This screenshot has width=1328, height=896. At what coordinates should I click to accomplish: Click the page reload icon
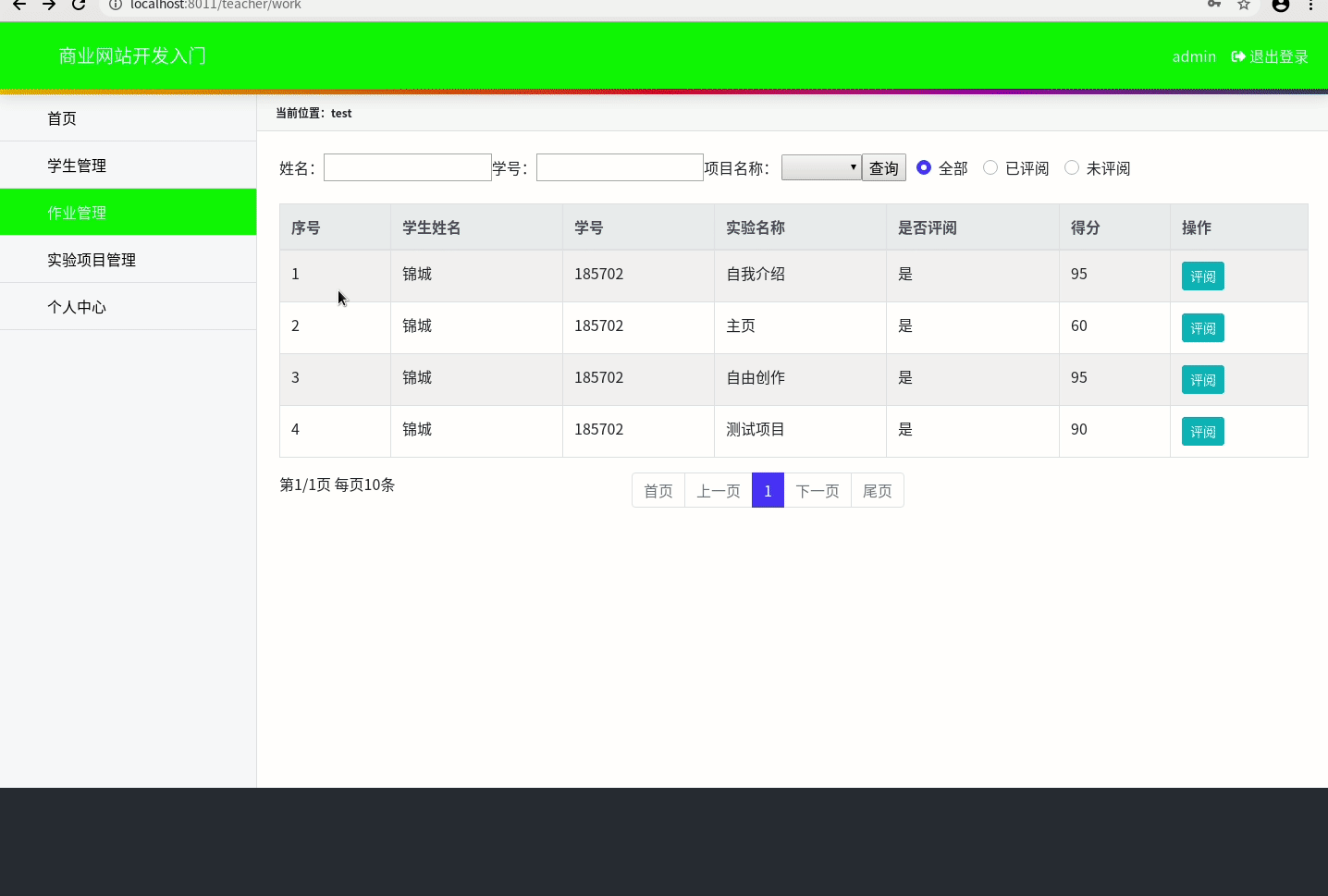(79, 6)
